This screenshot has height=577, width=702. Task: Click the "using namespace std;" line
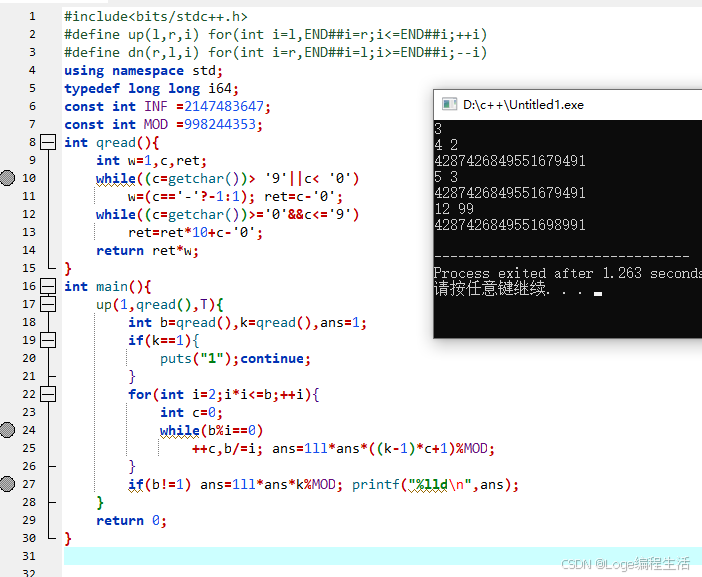(143, 71)
